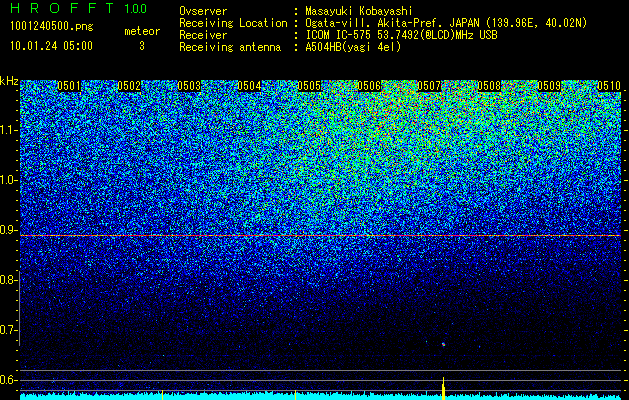This screenshot has width=629, height=400.
Task: Click the 0509 time marker label
Action: coord(549,86)
